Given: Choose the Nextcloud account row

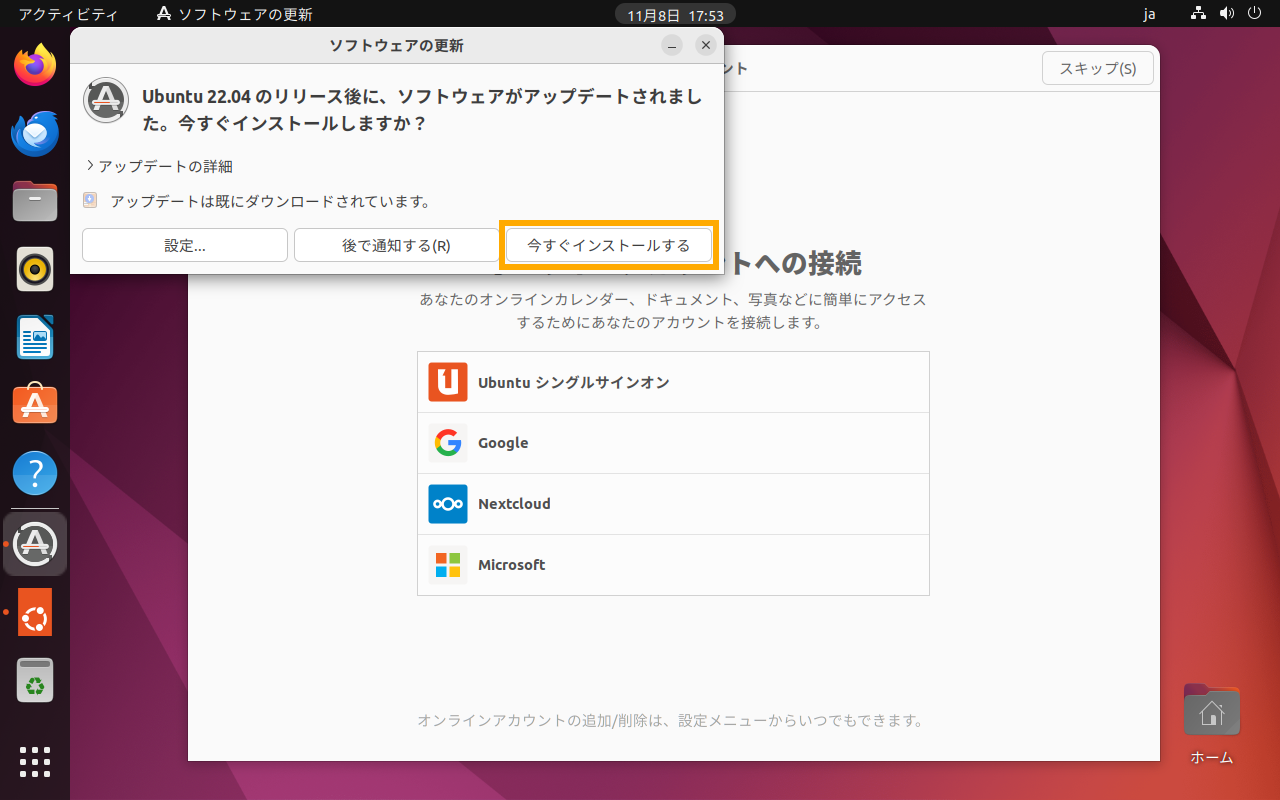Looking at the screenshot, I should coord(673,504).
